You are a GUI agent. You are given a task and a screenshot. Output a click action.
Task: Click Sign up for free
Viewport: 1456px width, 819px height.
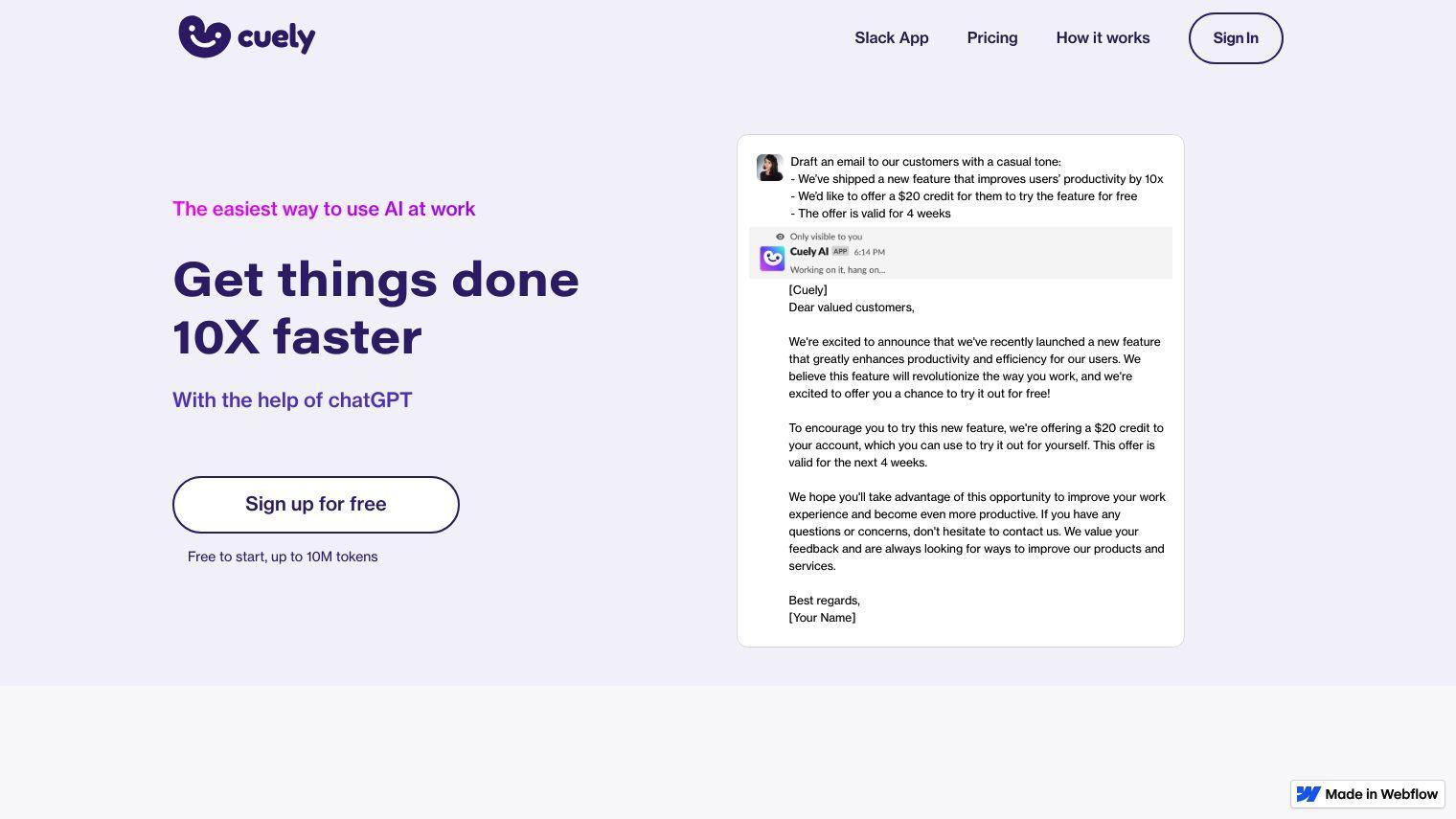pos(316,505)
